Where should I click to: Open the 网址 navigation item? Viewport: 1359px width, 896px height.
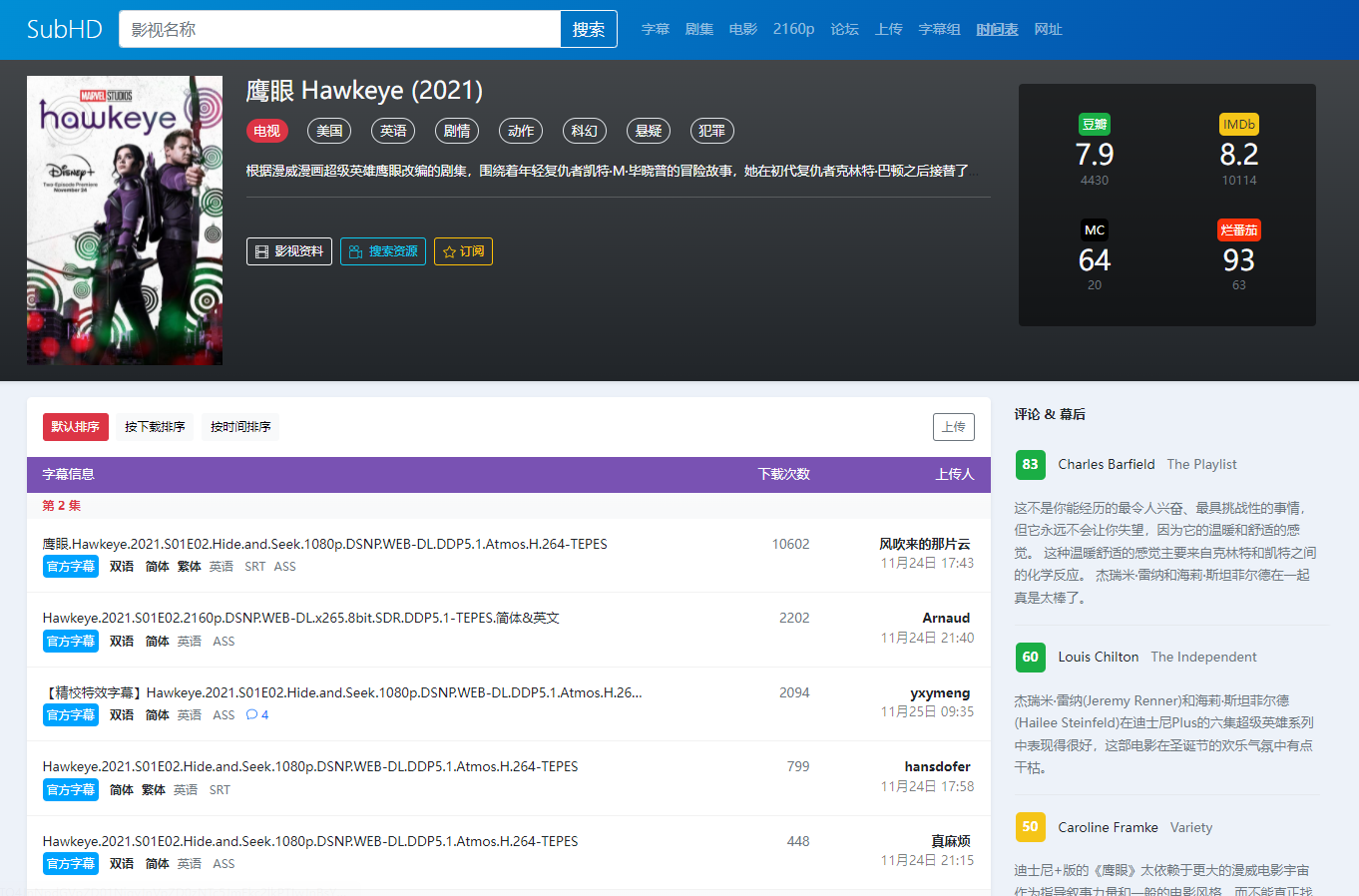click(x=1049, y=29)
